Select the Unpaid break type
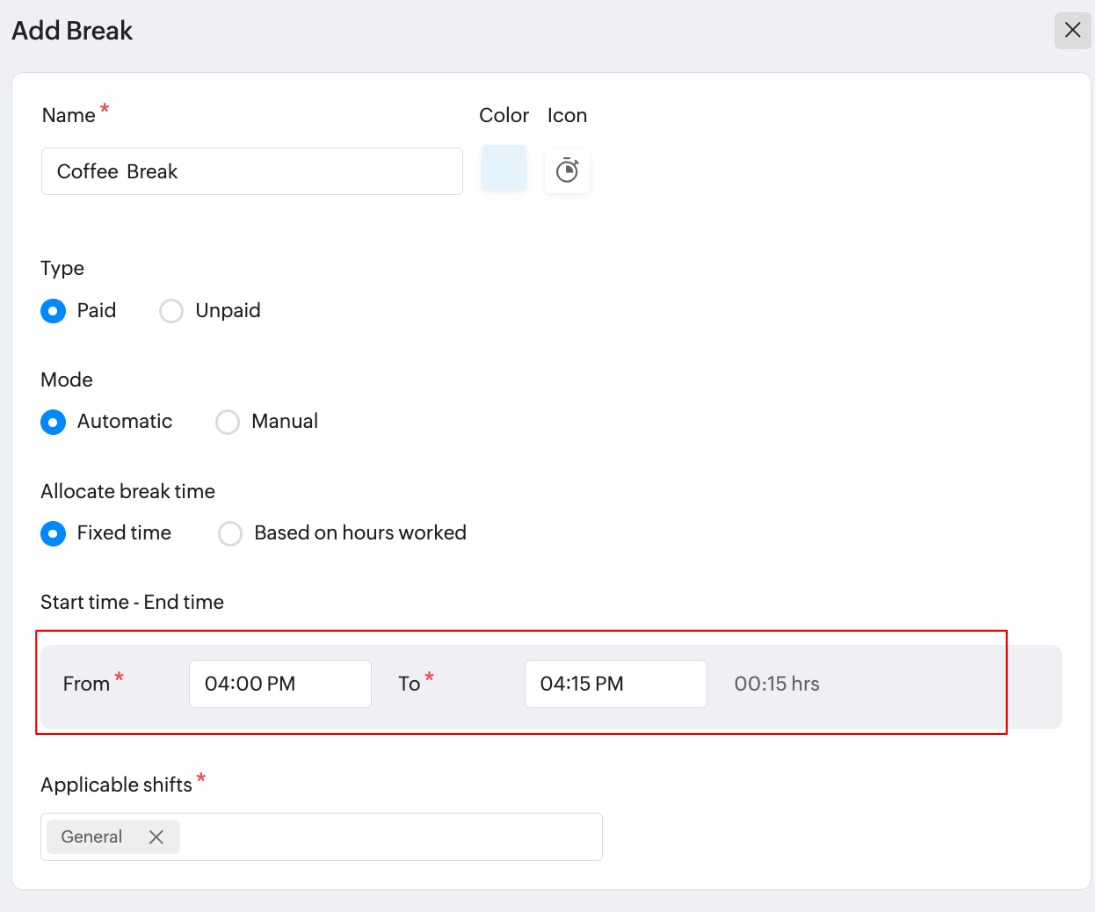This screenshot has width=1095, height=912. (172, 311)
